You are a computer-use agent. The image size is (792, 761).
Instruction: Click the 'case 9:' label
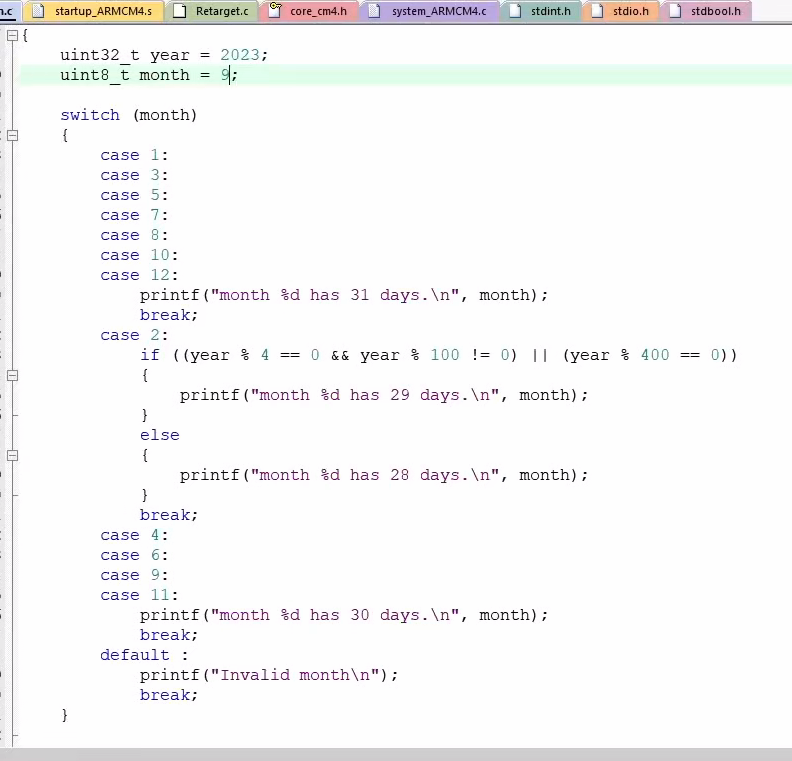pos(134,575)
